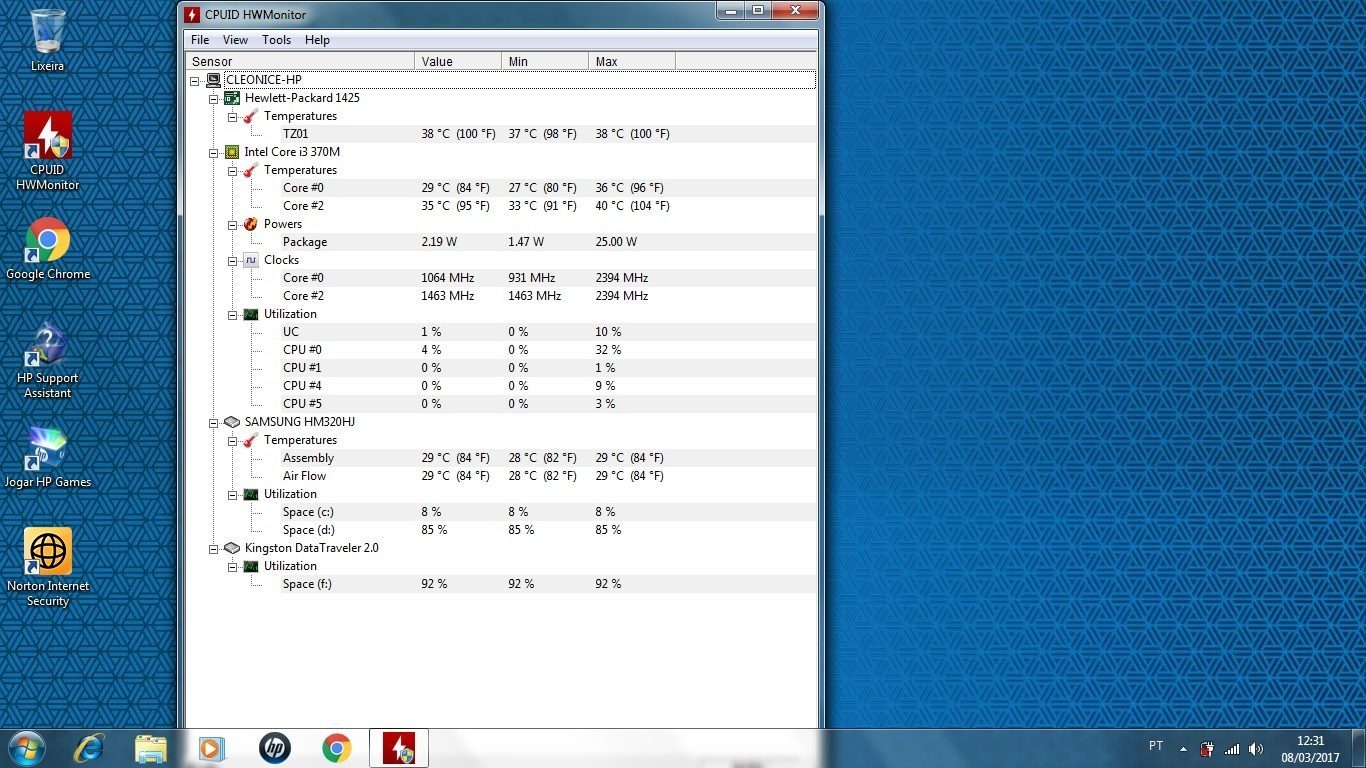Click the Windows Start orb
1366x768 pixels.
tap(27, 748)
